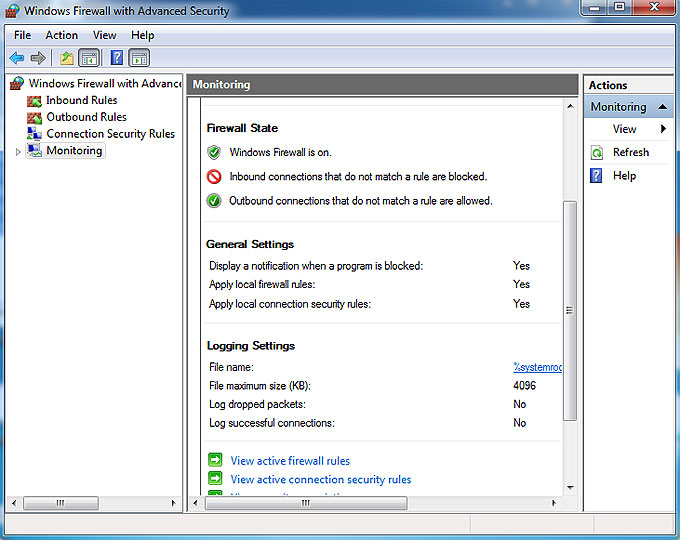Screen dimensions: 680x540
Task: Click the Up One Level folder icon
Action: coord(67,58)
